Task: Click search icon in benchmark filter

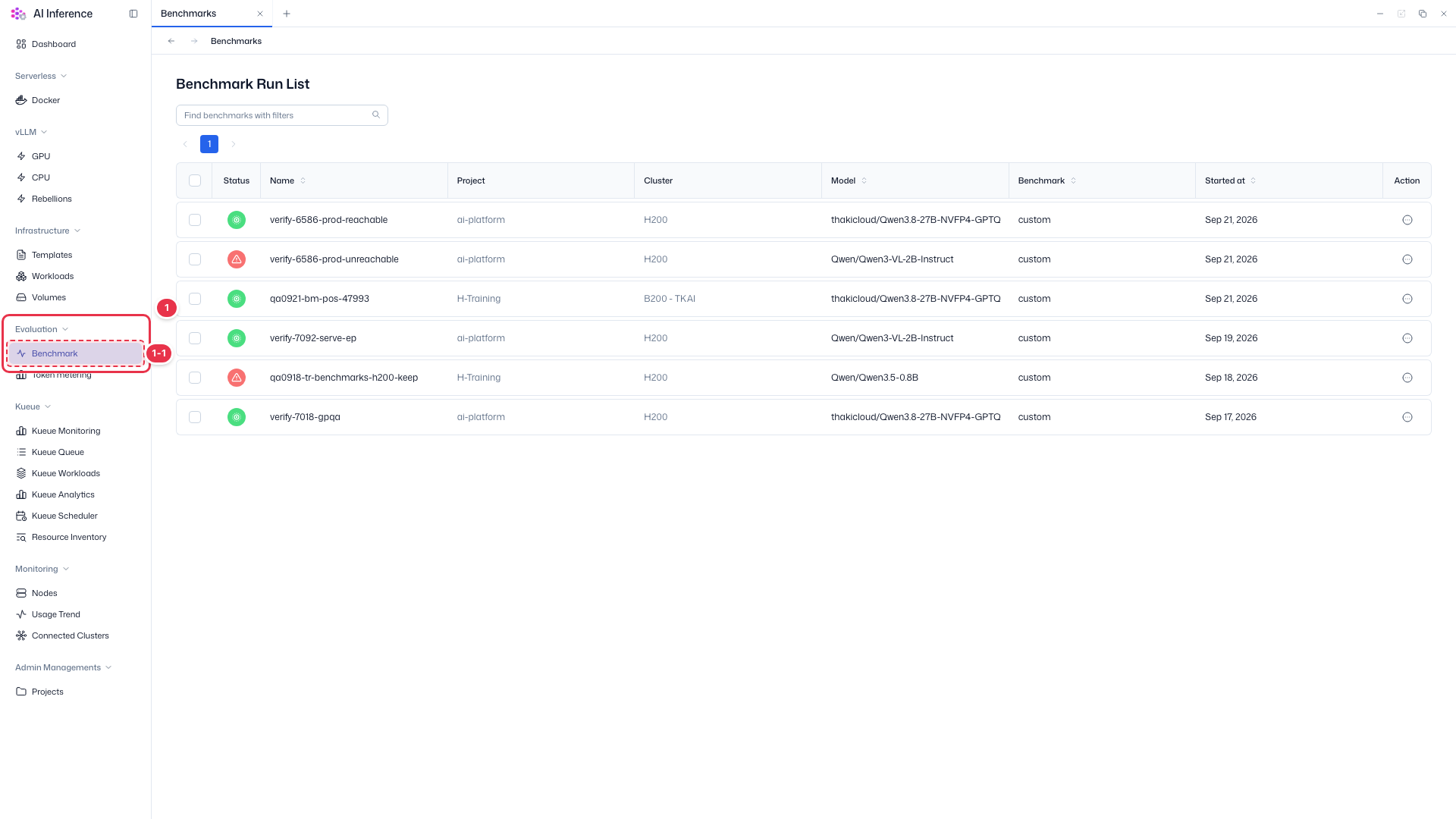Action: click(x=376, y=115)
